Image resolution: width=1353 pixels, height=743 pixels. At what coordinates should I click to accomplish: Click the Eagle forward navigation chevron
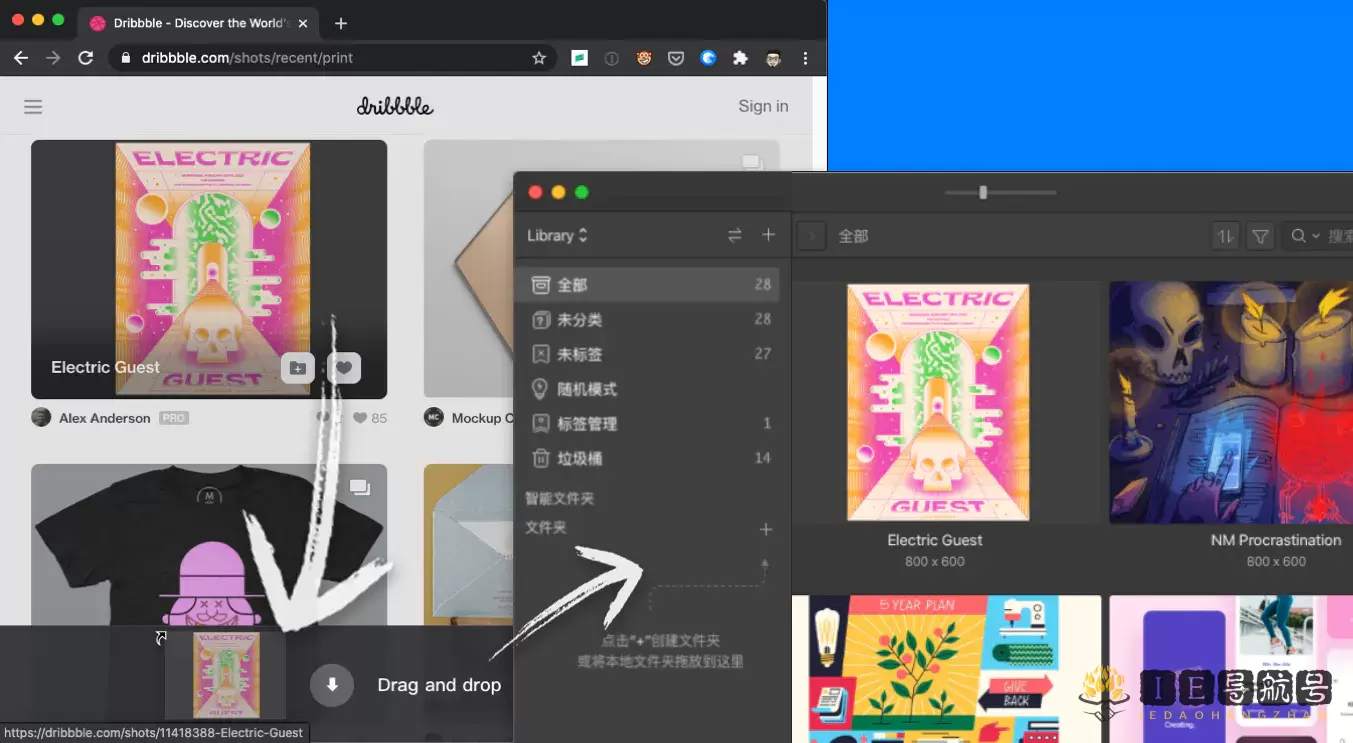pos(811,236)
